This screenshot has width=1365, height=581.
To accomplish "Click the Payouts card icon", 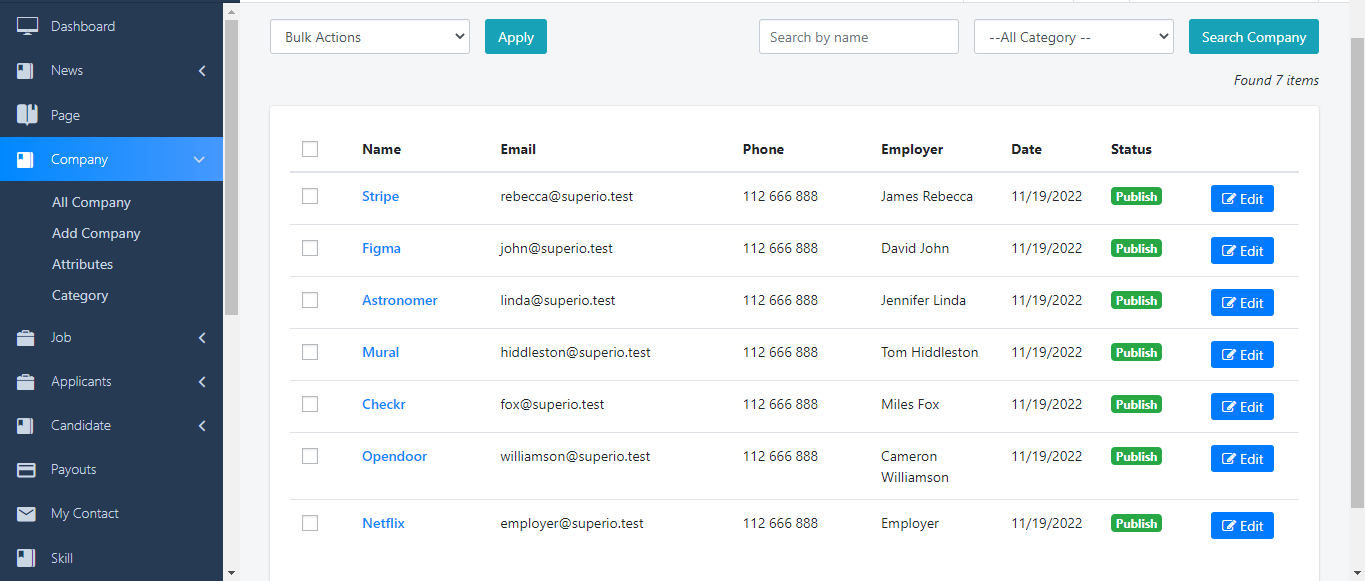I will (x=27, y=470).
